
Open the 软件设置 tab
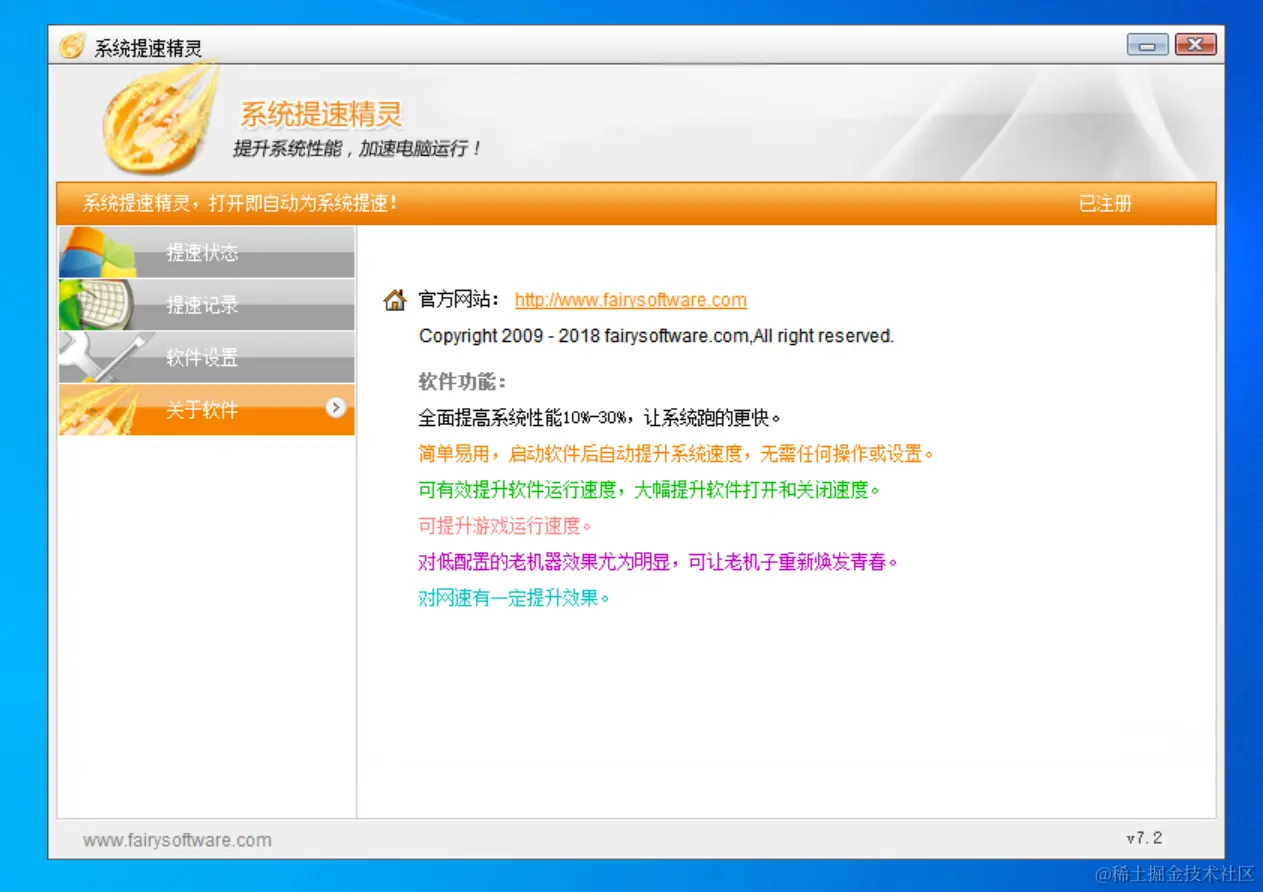[x=207, y=357]
